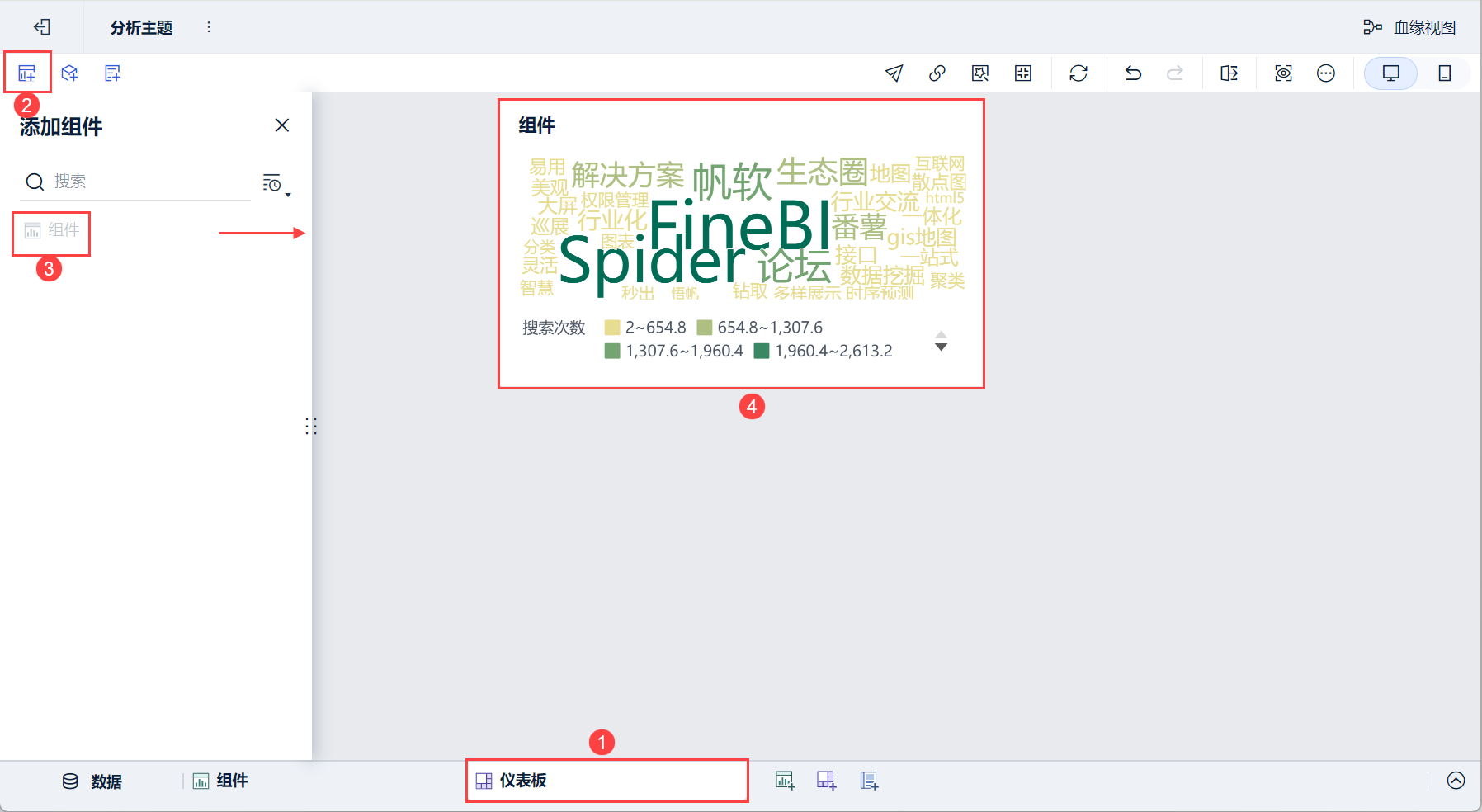Click the legend page-up arrow
The image size is (1482, 812).
[x=941, y=334]
